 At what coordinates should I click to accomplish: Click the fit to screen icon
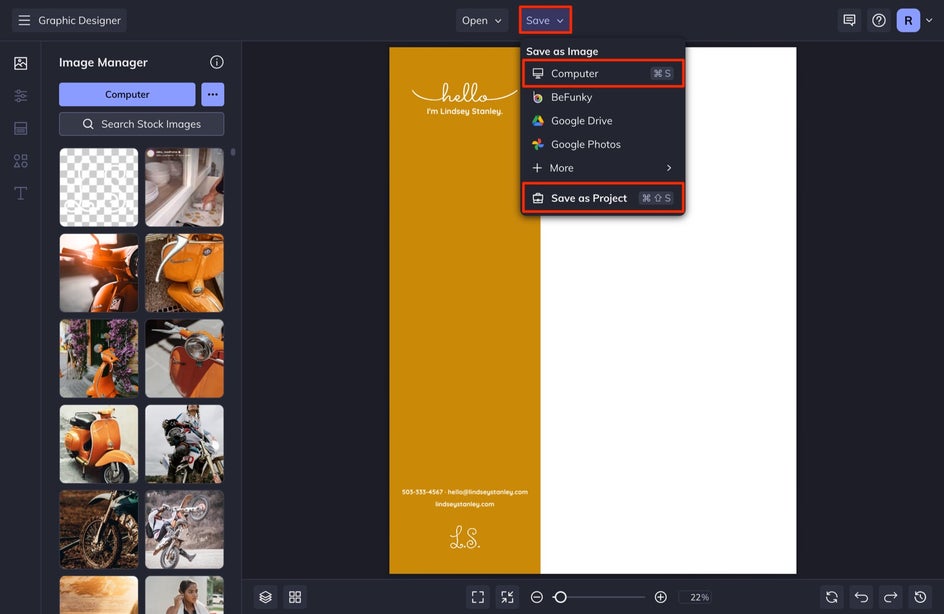pos(478,597)
